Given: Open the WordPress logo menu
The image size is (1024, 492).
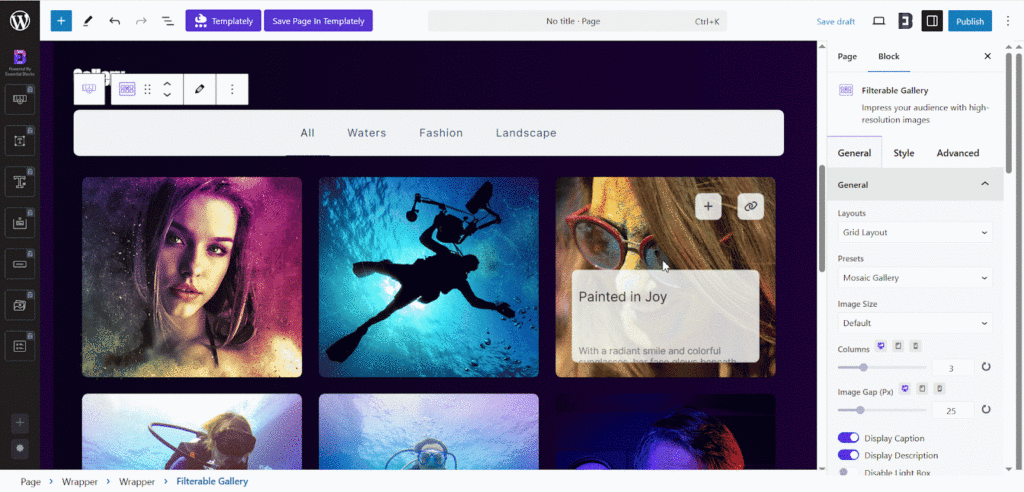Looking at the screenshot, I should click(x=20, y=20).
